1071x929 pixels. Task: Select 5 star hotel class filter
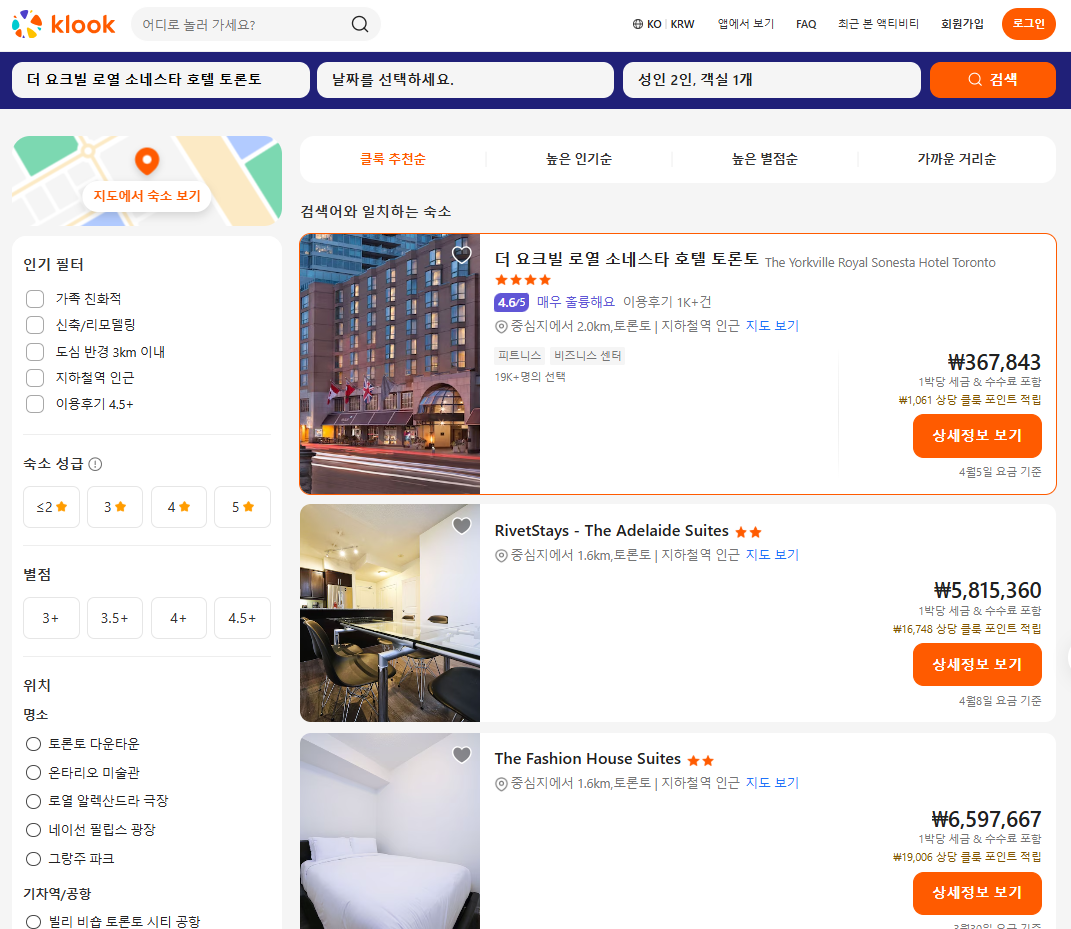242,507
